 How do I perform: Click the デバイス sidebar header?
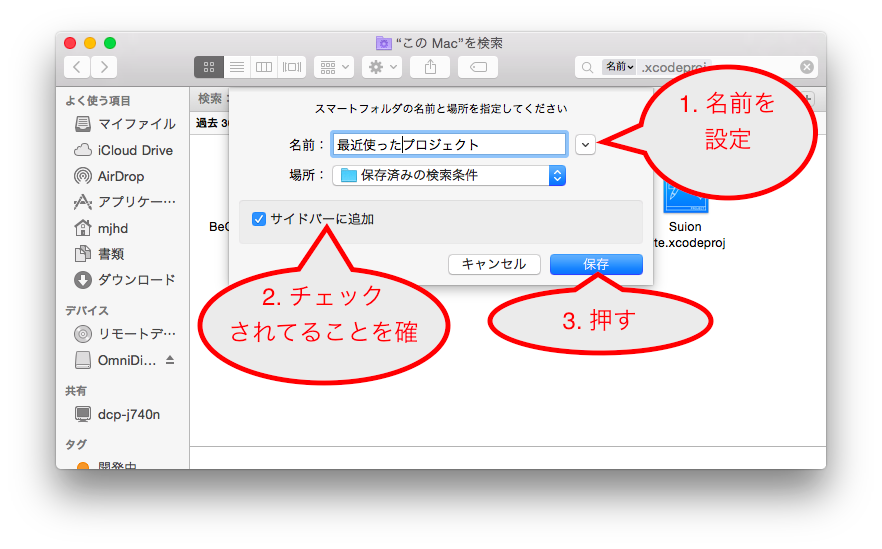pyautogui.click(x=87, y=310)
